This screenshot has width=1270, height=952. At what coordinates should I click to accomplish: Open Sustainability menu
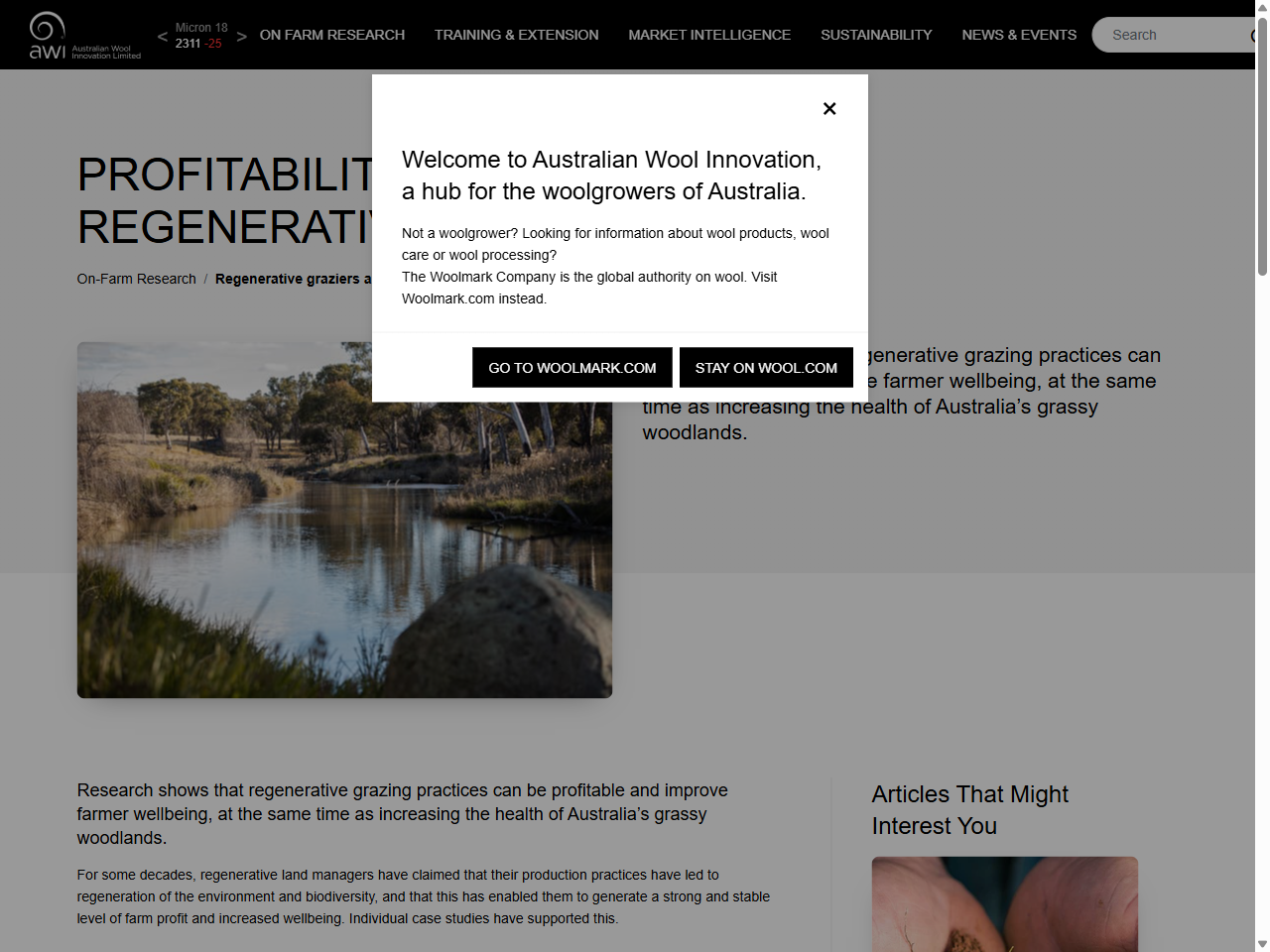click(876, 35)
